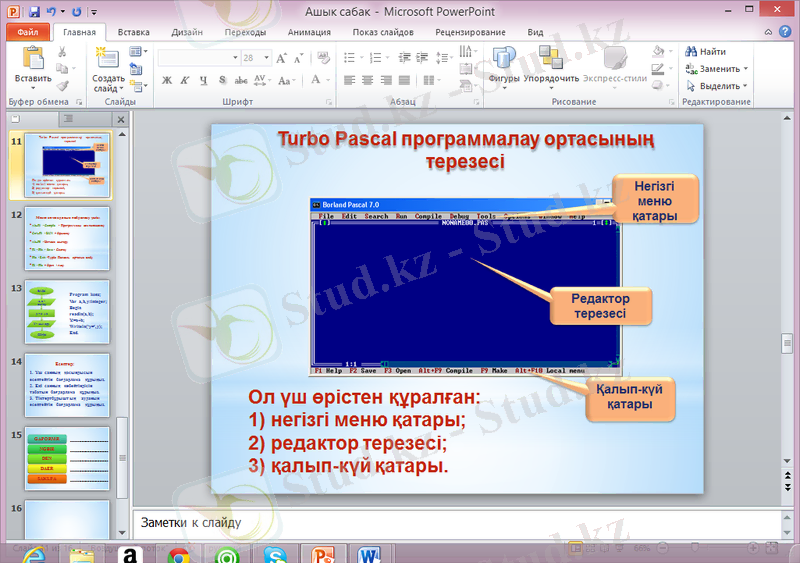
Task: Open the Вставка ribbon tab
Action: pos(133,32)
